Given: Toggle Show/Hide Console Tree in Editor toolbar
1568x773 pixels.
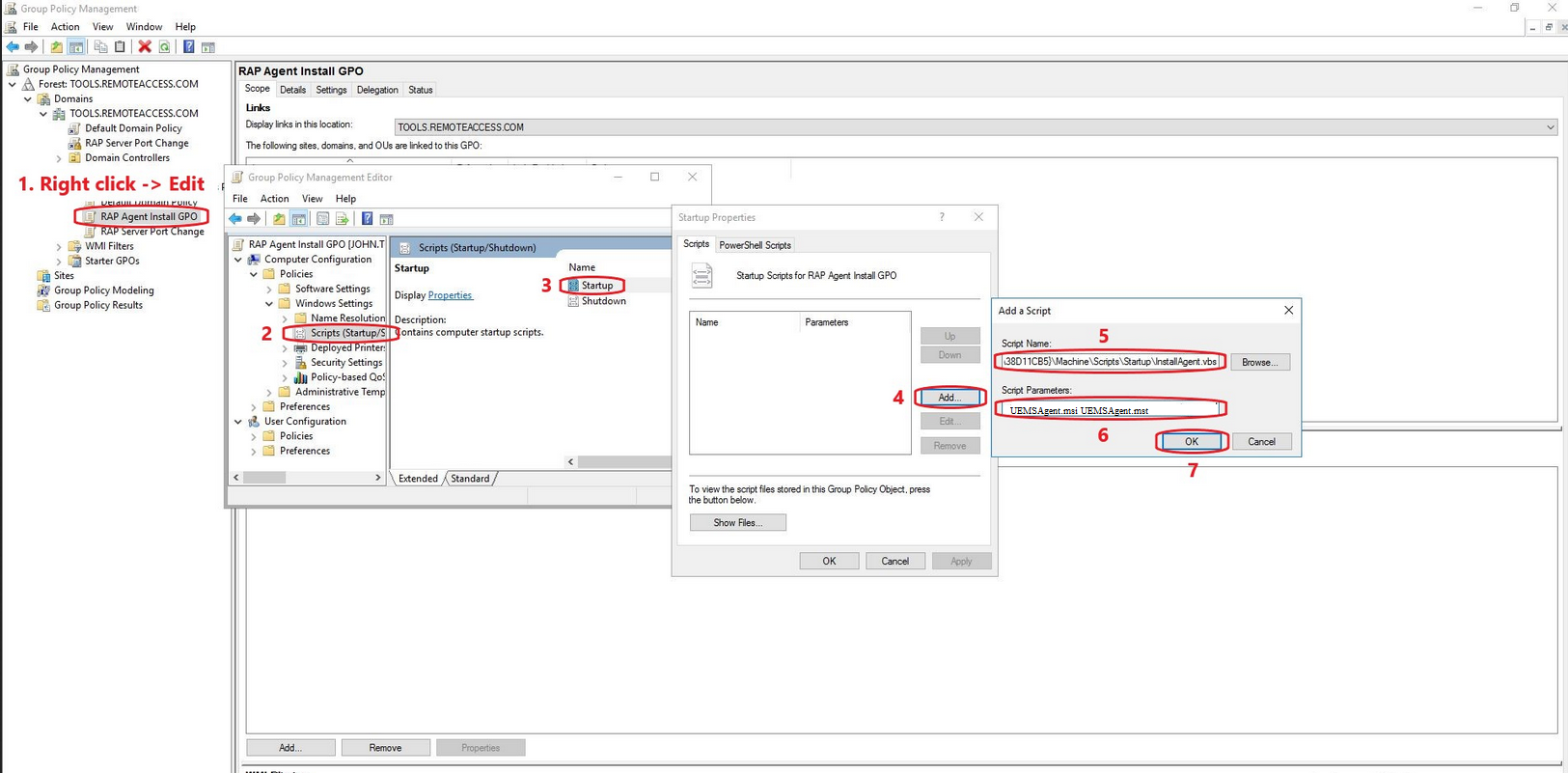Looking at the screenshot, I should (298, 219).
